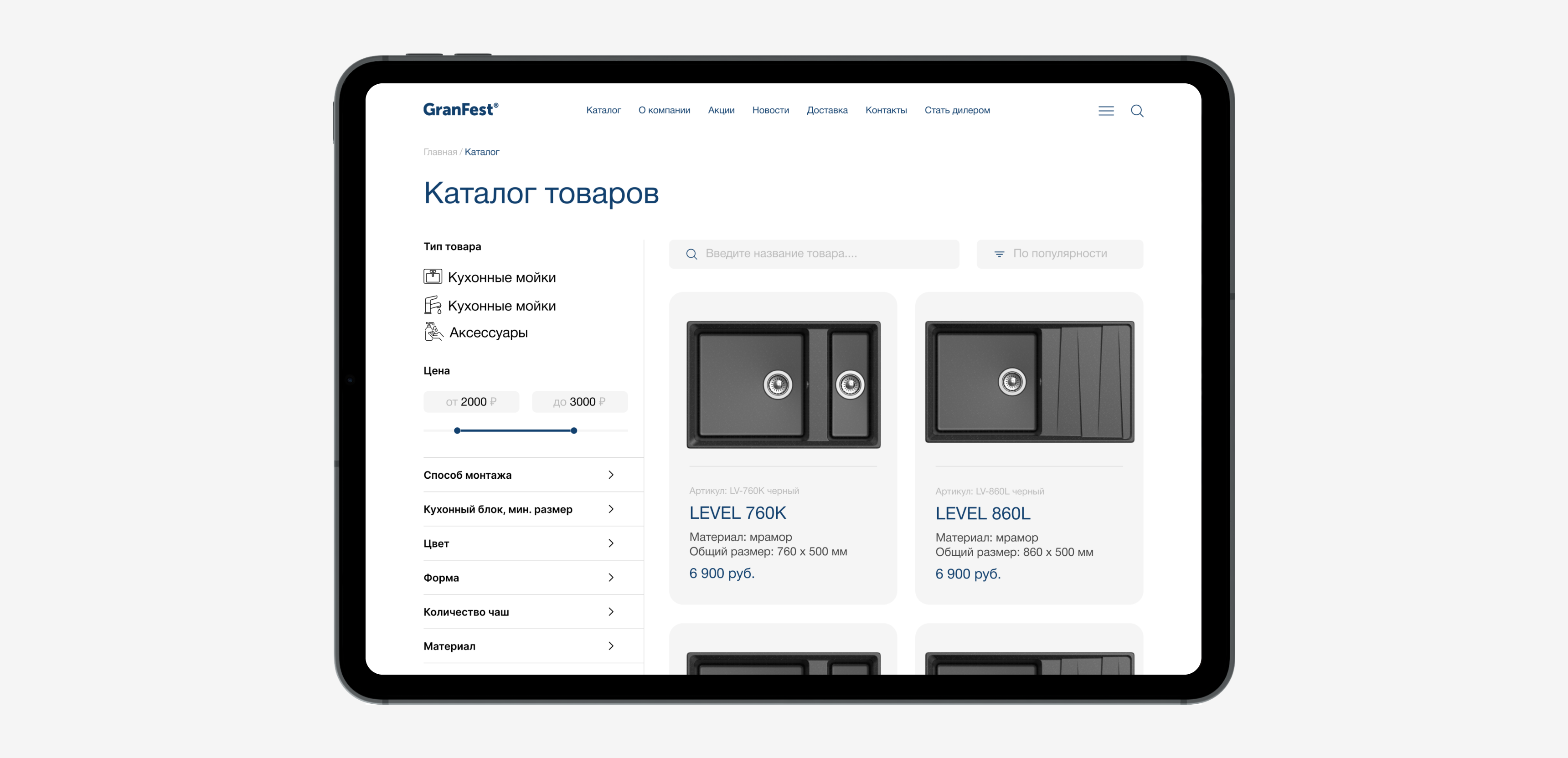1568x758 pixels.
Task: Click the Главная breadcrumb link
Action: (x=440, y=152)
